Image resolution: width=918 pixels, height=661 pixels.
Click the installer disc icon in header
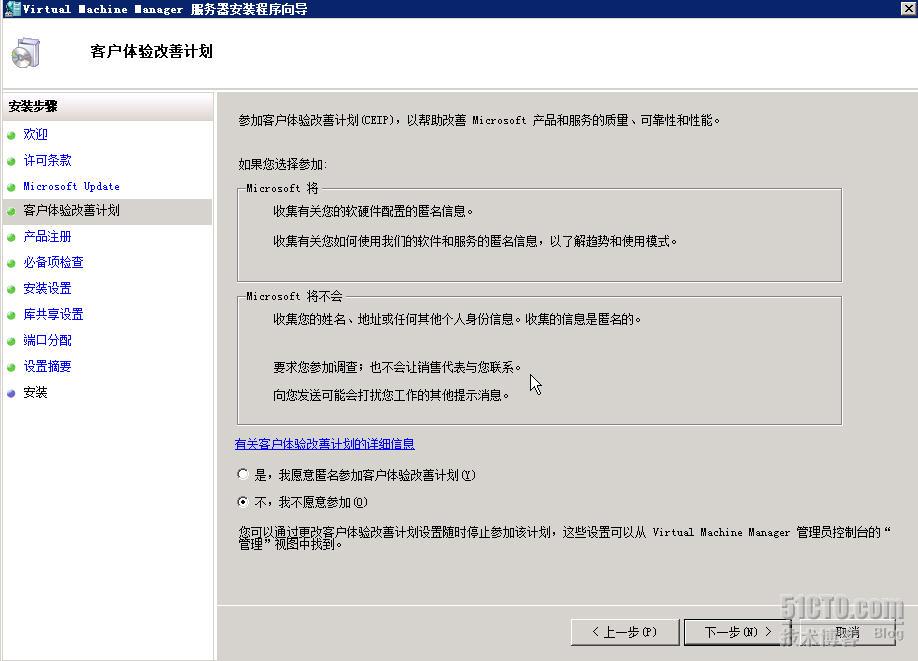26,53
